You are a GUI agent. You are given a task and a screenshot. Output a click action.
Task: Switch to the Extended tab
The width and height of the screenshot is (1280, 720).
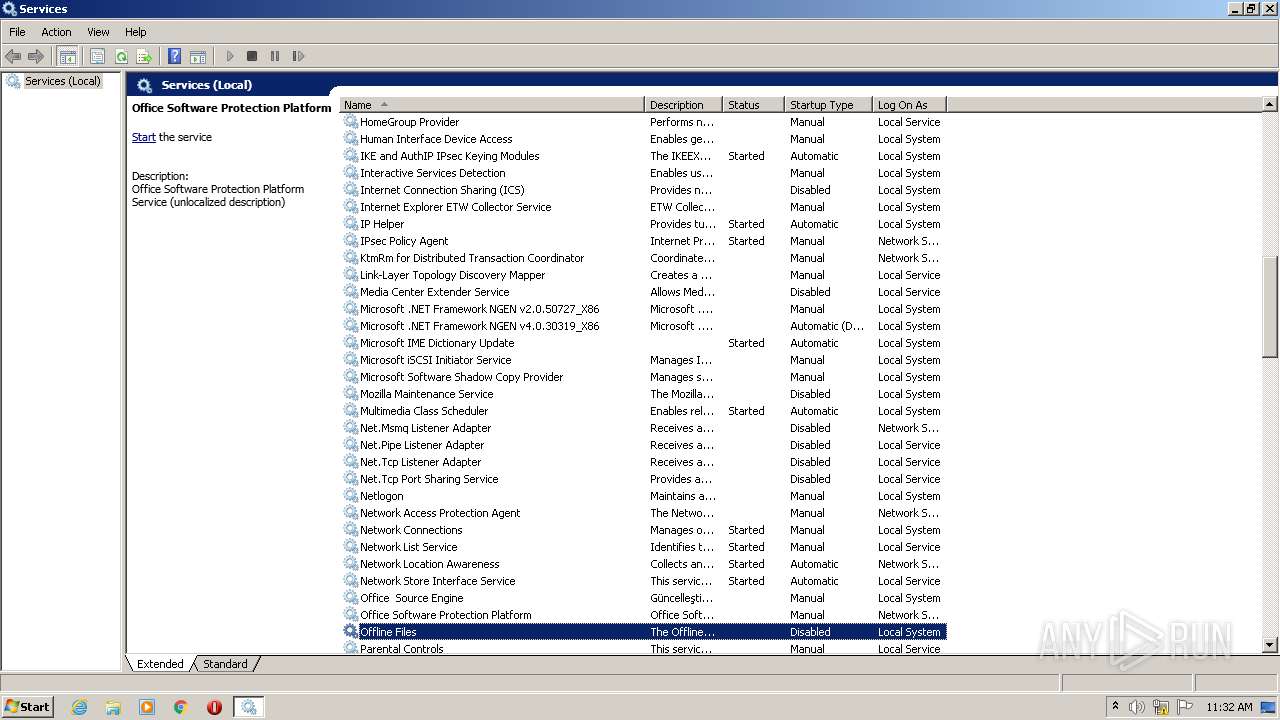point(160,664)
